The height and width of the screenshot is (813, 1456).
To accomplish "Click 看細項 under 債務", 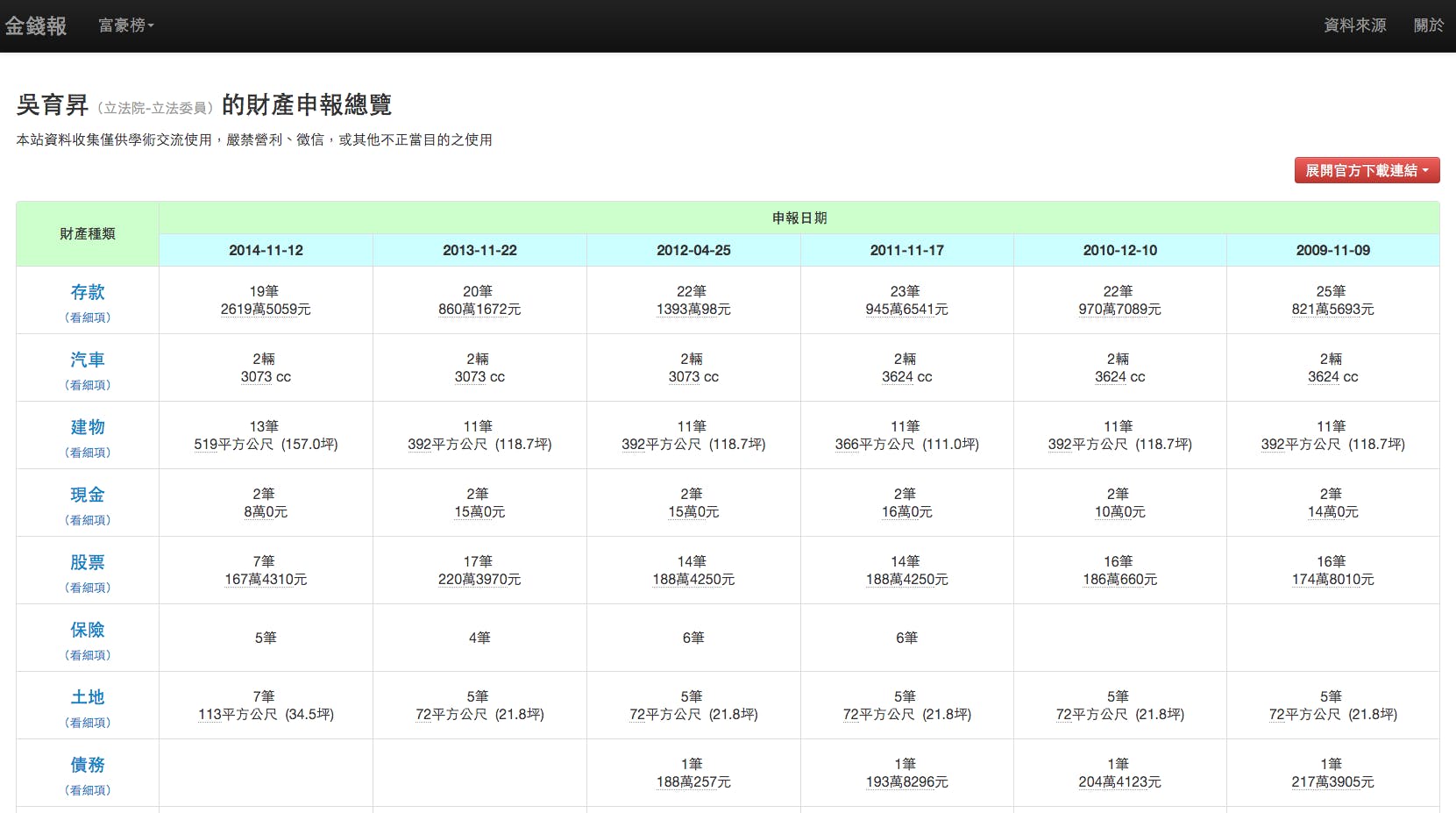I will pos(87,790).
